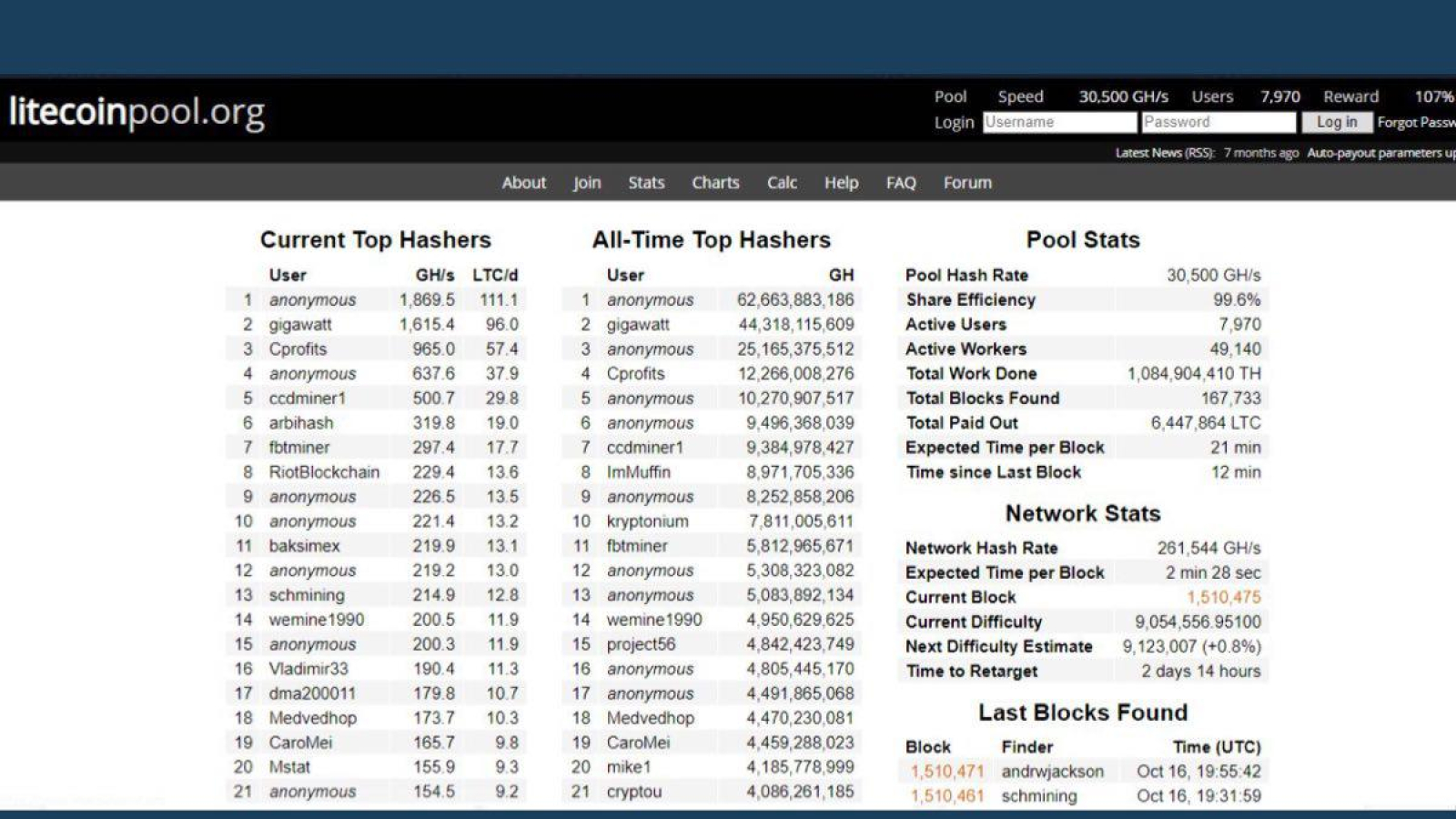
Task: Select Network Hash Rate 261,544 GH/s
Action: pyautogui.click(x=1208, y=549)
